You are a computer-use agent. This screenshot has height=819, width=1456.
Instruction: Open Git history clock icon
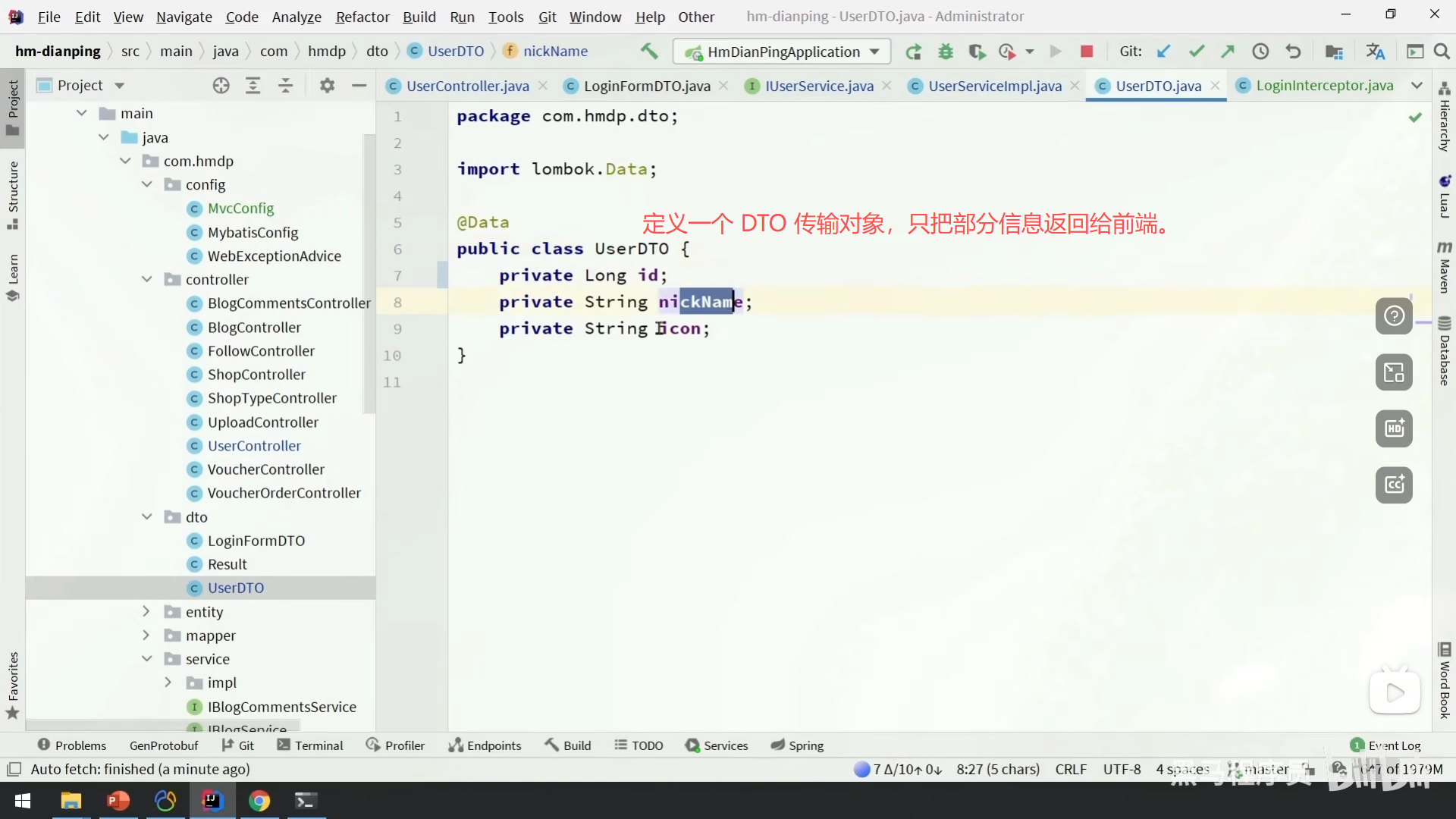1260,52
